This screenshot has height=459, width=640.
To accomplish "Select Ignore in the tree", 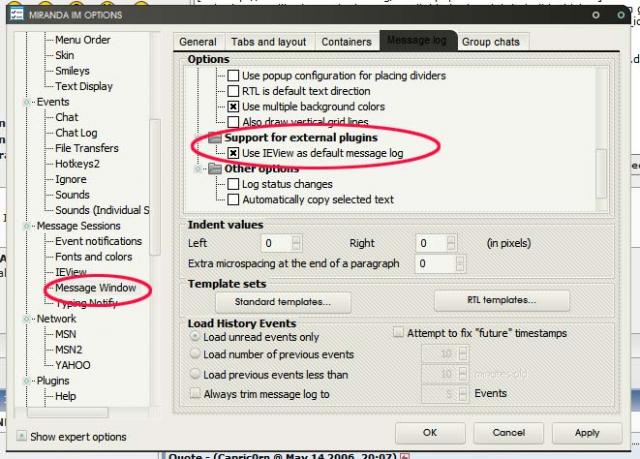I will tap(71, 179).
